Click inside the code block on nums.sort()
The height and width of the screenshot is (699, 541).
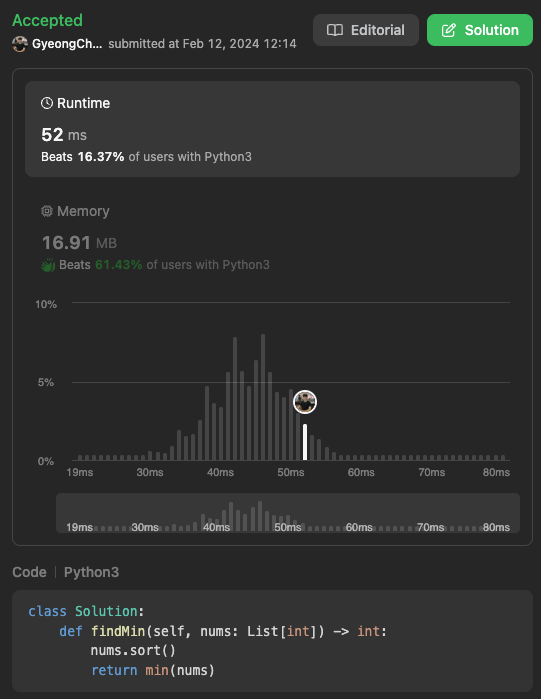click(x=133, y=650)
